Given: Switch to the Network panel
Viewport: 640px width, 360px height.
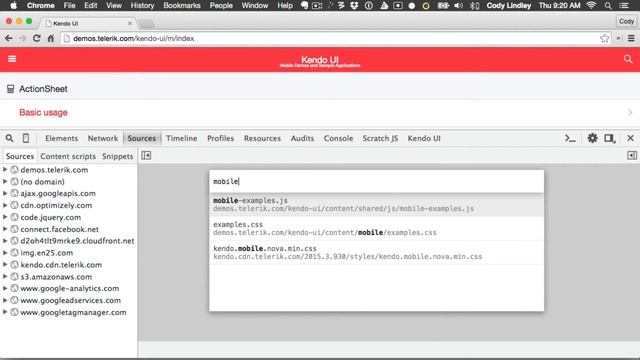Looking at the screenshot, I should (x=103, y=138).
